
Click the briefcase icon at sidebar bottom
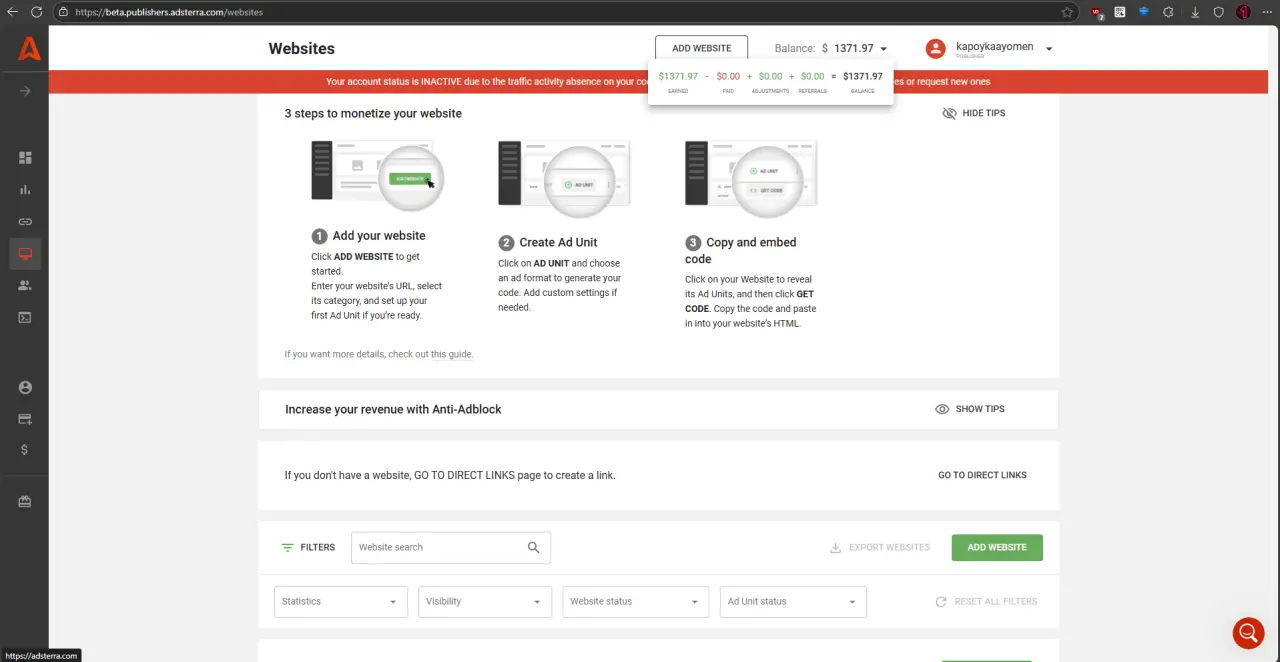25,502
